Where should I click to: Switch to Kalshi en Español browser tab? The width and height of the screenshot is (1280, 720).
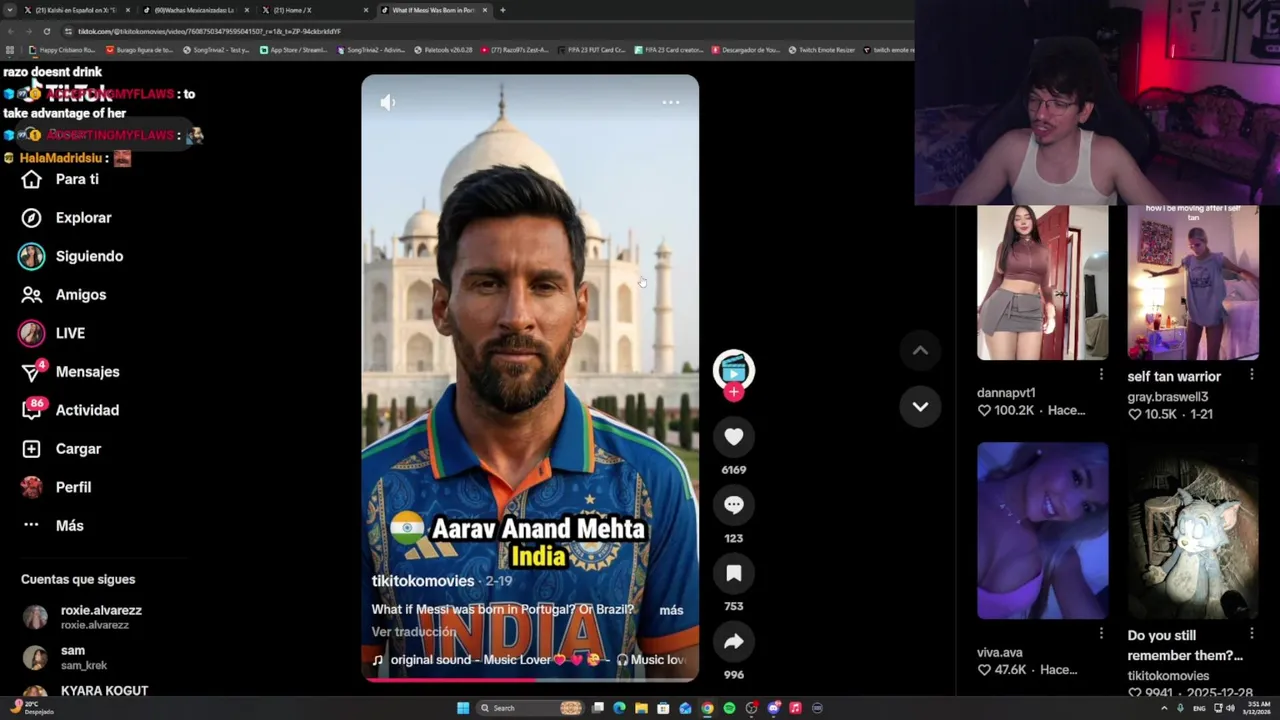[76, 10]
